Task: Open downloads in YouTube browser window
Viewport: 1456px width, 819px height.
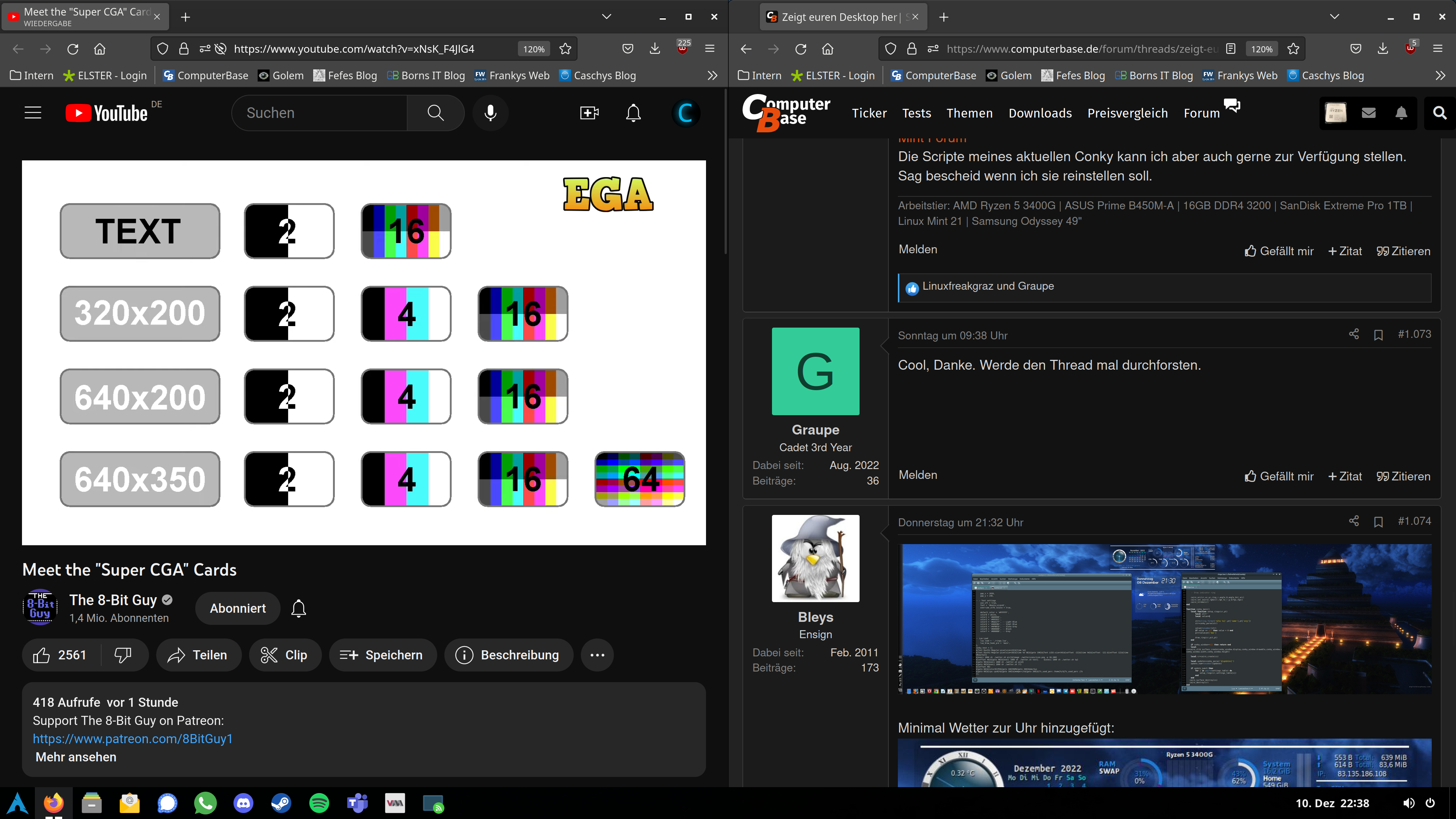Action: click(x=654, y=49)
